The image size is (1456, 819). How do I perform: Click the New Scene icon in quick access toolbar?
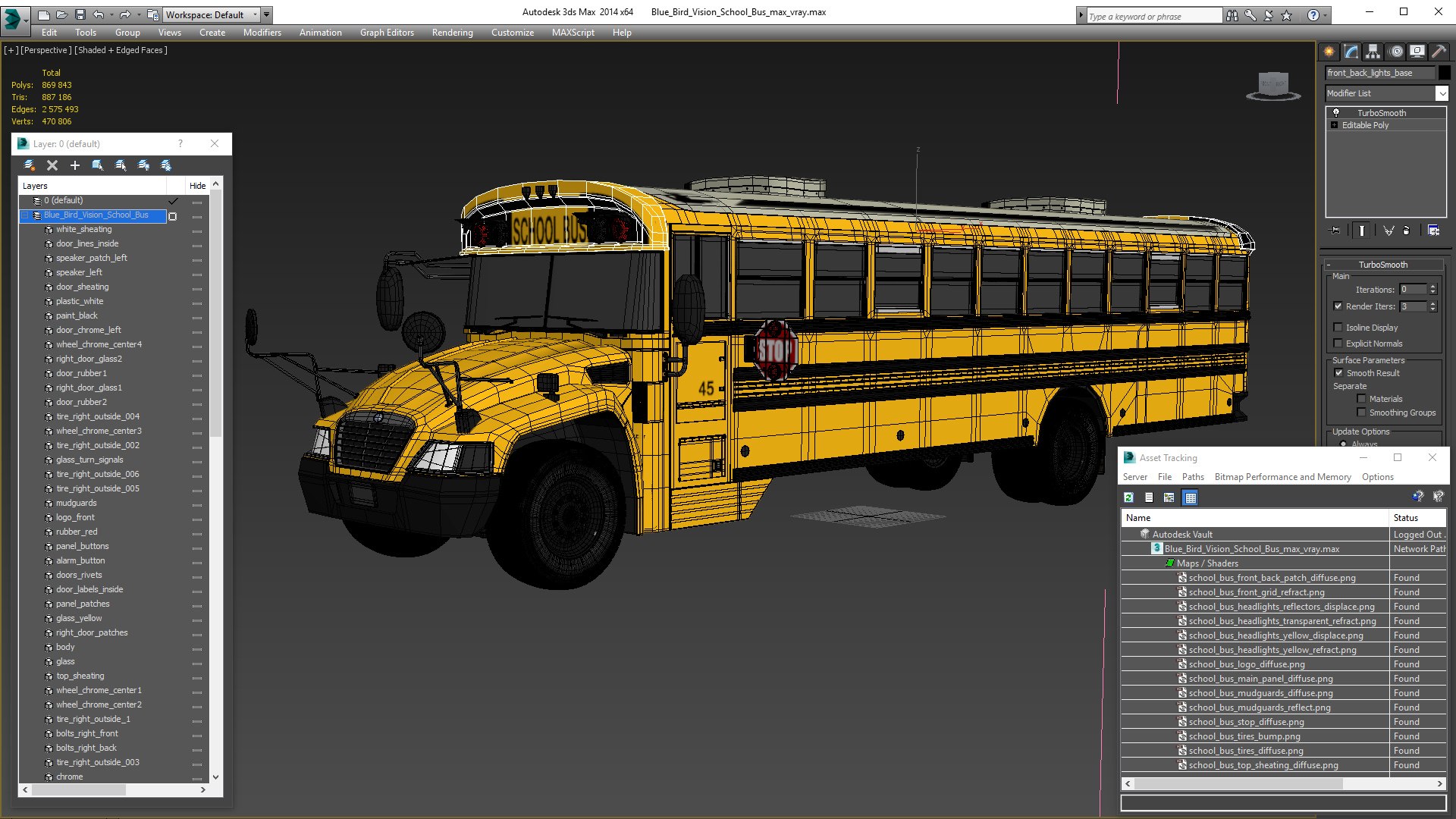click(43, 14)
